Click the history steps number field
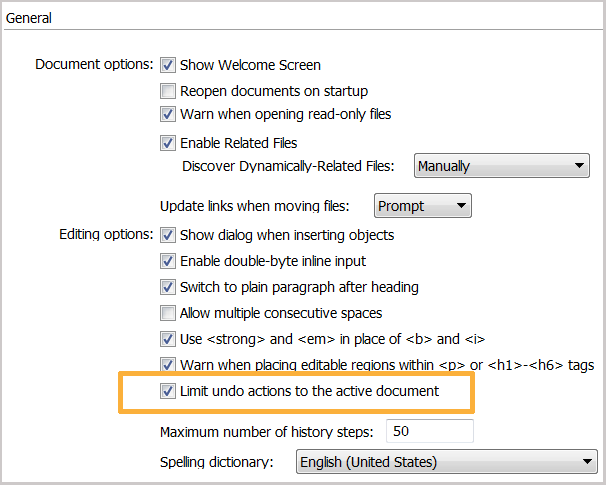 [x=430, y=432]
